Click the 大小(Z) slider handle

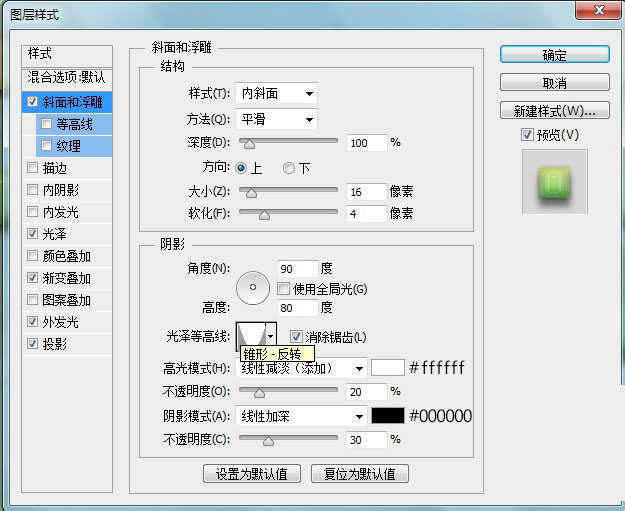coord(252,193)
